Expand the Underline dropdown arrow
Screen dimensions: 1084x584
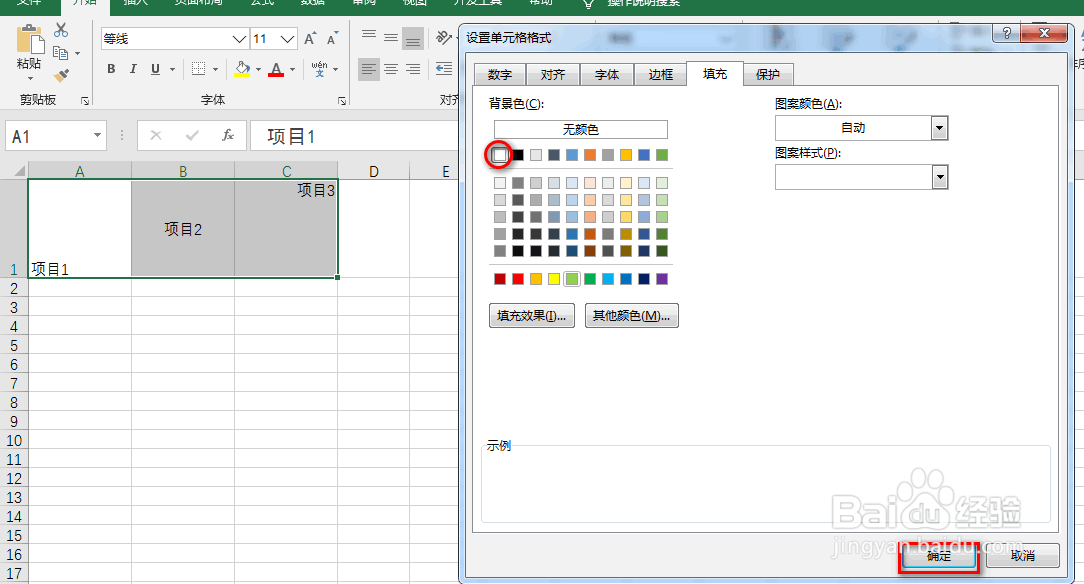click(172, 69)
